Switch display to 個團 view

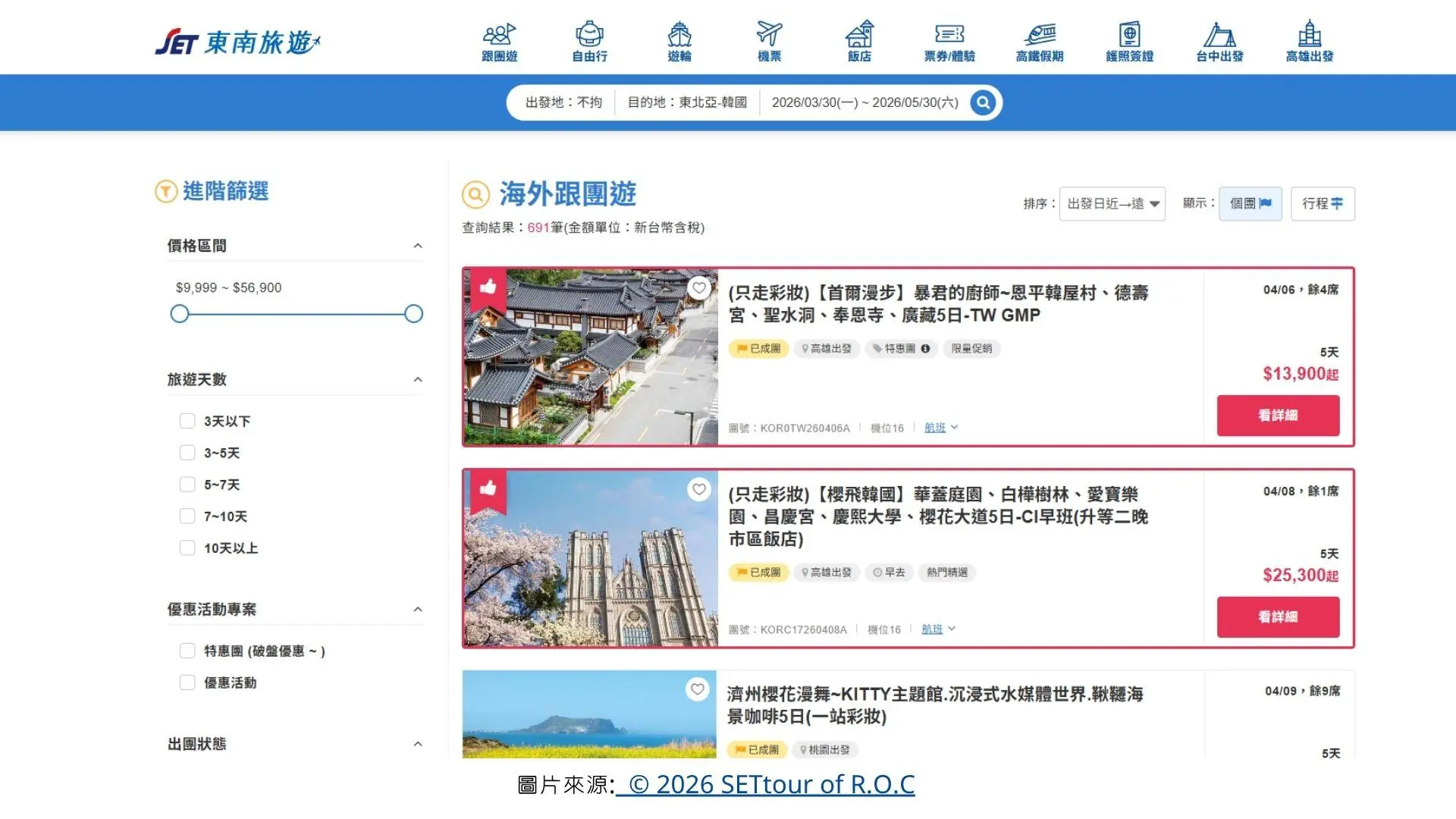coord(1250,204)
